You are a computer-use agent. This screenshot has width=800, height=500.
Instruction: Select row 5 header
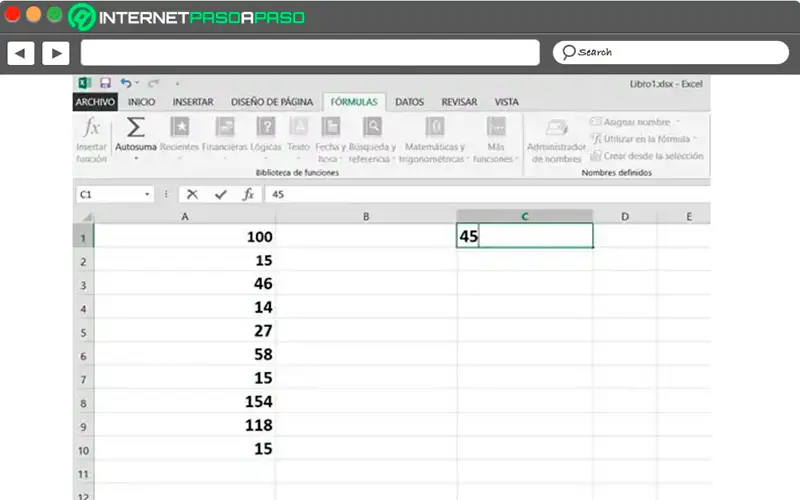(x=83, y=333)
